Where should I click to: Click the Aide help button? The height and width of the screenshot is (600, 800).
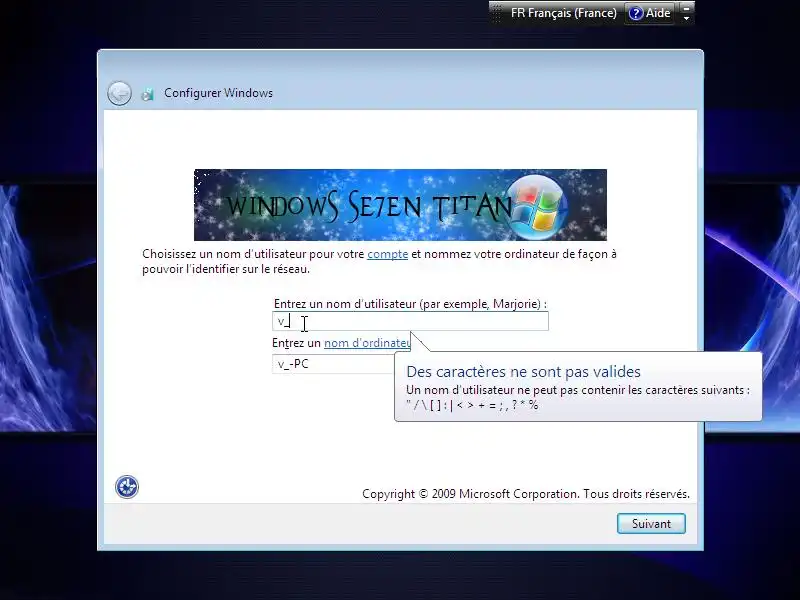coord(650,13)
